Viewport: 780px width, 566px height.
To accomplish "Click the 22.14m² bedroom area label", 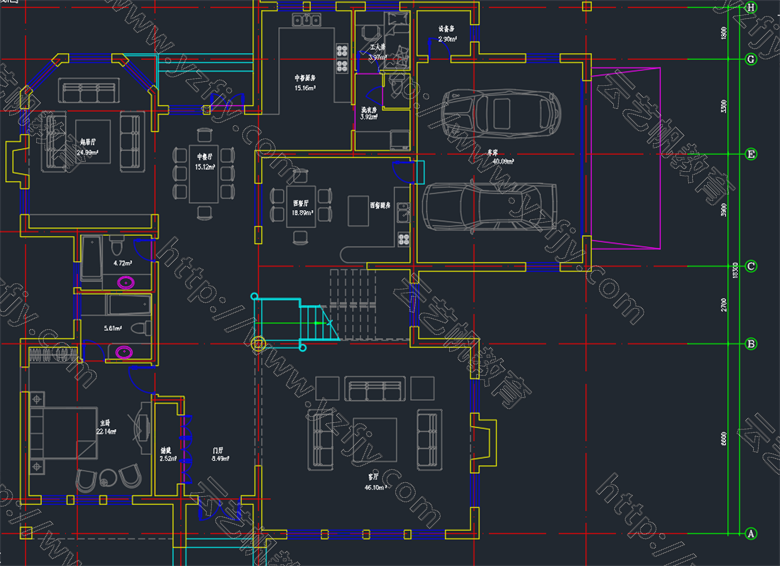I will (x=105, y=431).
